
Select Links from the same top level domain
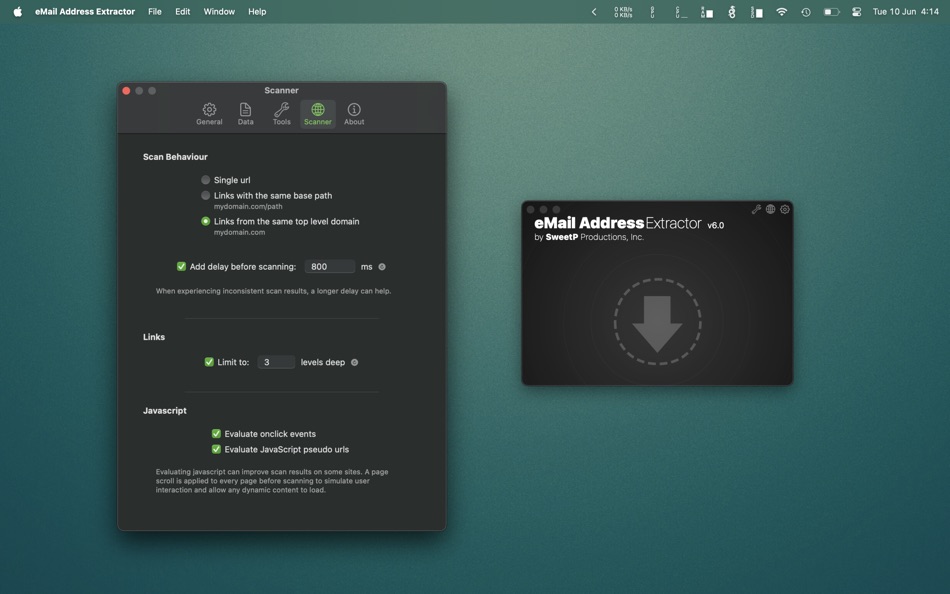point(206,221)
